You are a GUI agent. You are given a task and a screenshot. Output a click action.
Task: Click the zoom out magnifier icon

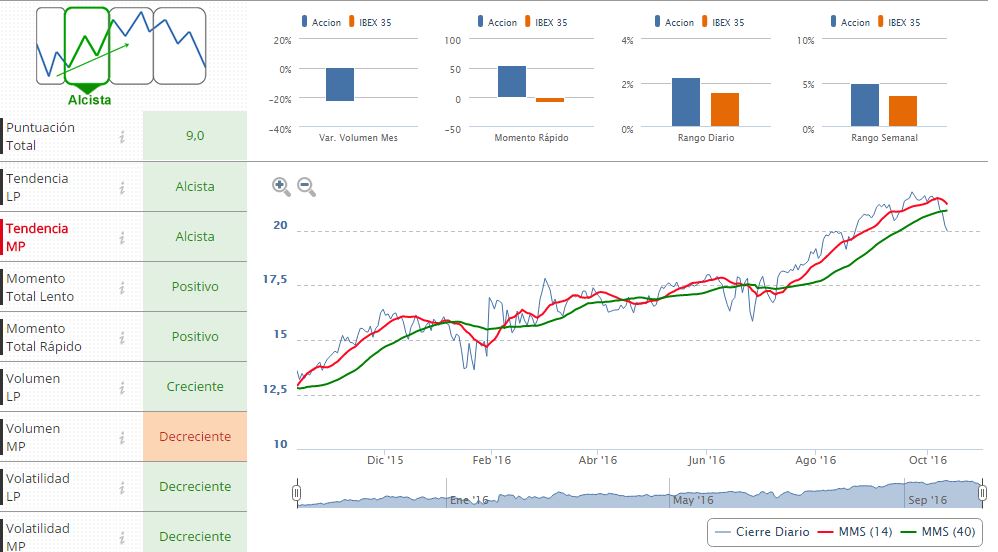[306, 186]
